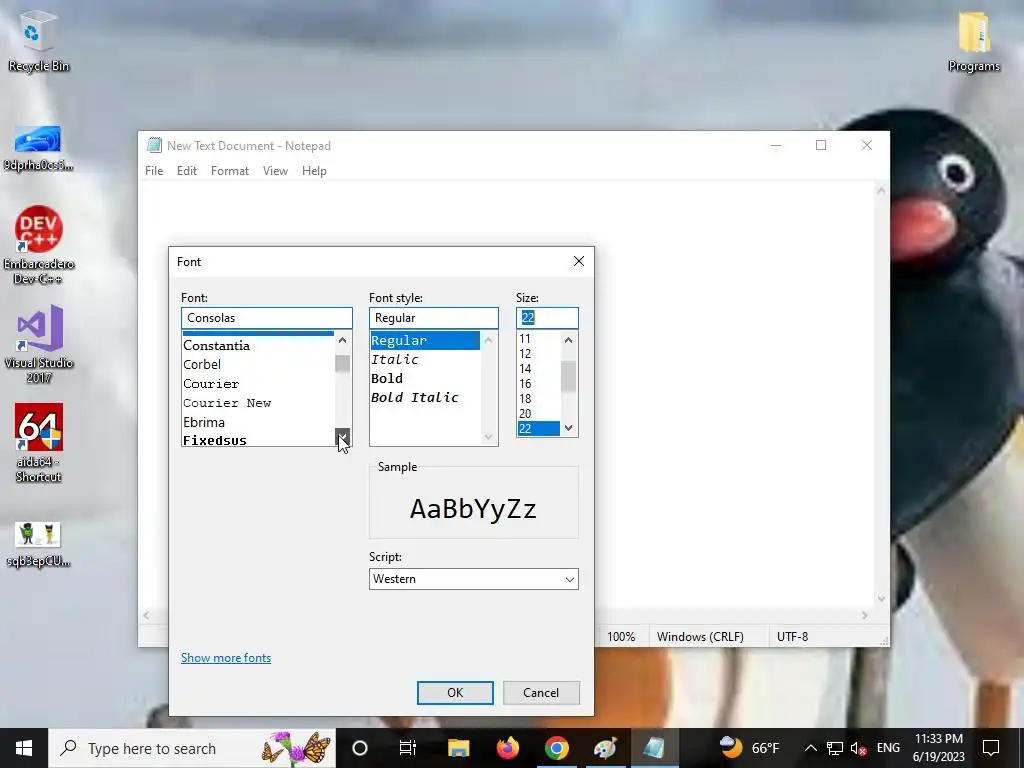Open Paint app from the taskbar

605,748
